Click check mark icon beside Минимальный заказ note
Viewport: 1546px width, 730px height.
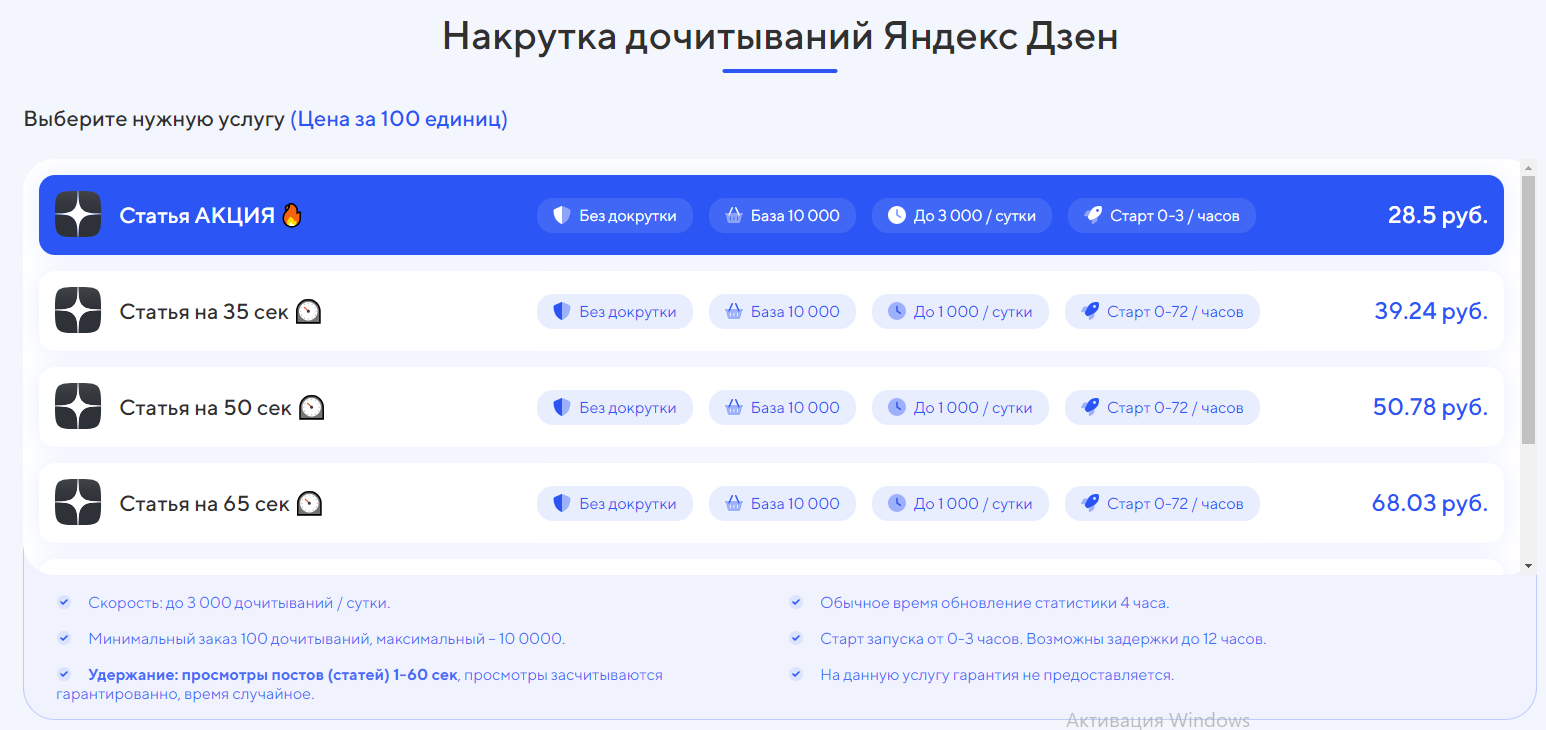[64, 638]
